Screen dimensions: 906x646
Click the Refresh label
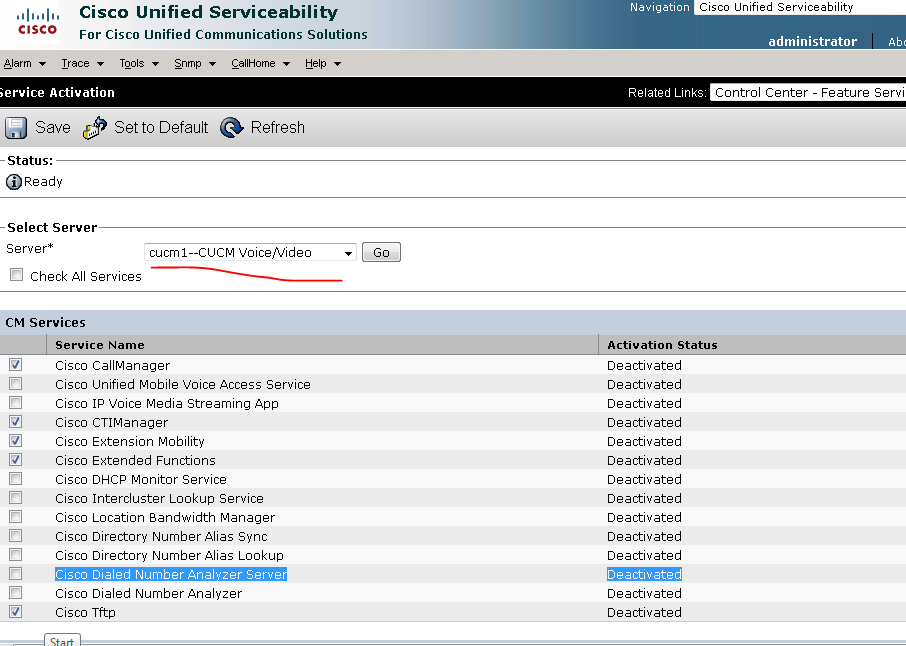(277, 127)
